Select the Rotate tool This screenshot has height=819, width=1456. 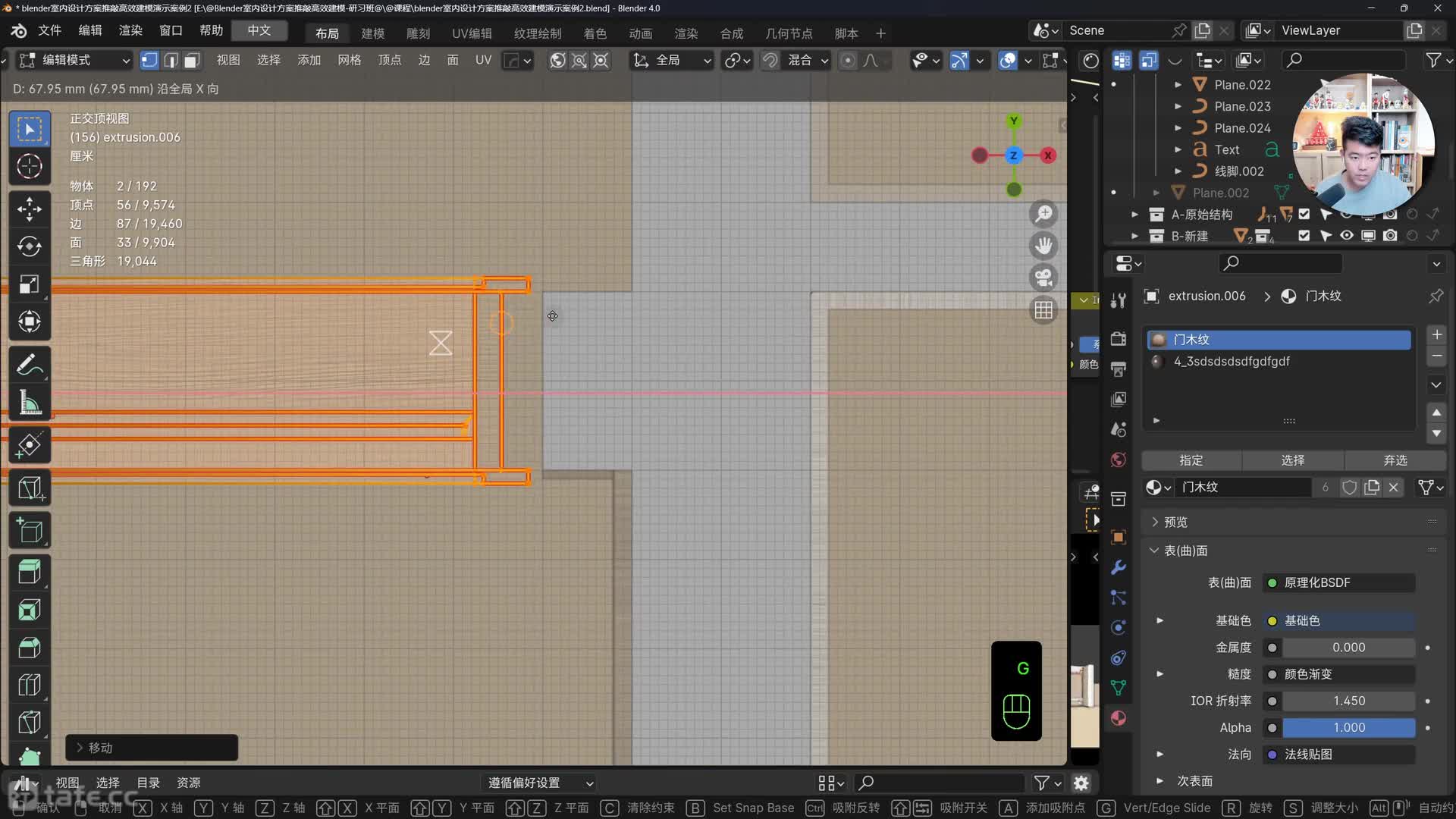[30, 246]
